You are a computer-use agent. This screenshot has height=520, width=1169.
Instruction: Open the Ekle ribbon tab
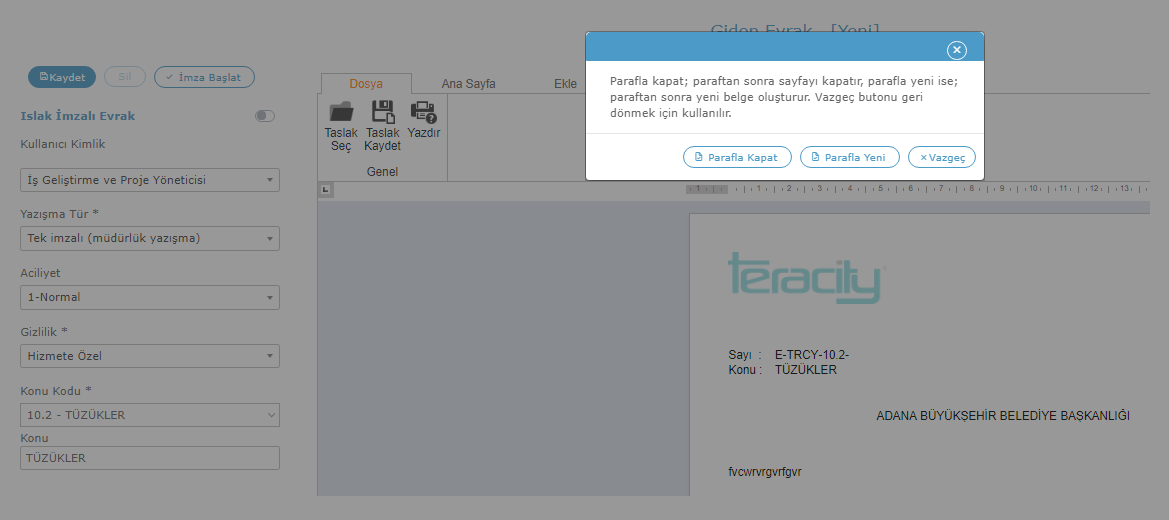(x=565, y=84)
